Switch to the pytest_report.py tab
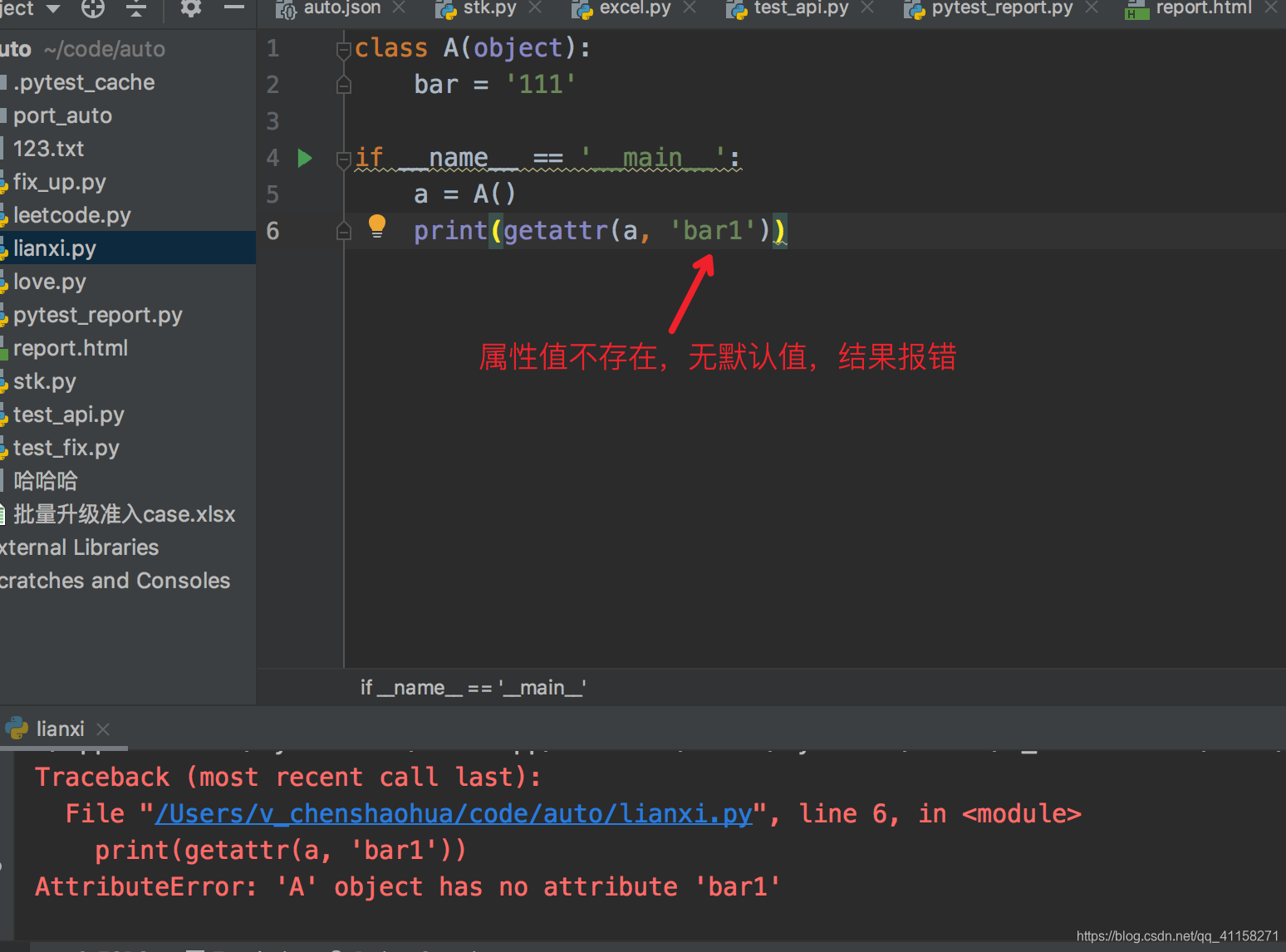1286x952 pixels. [1002, 8]
